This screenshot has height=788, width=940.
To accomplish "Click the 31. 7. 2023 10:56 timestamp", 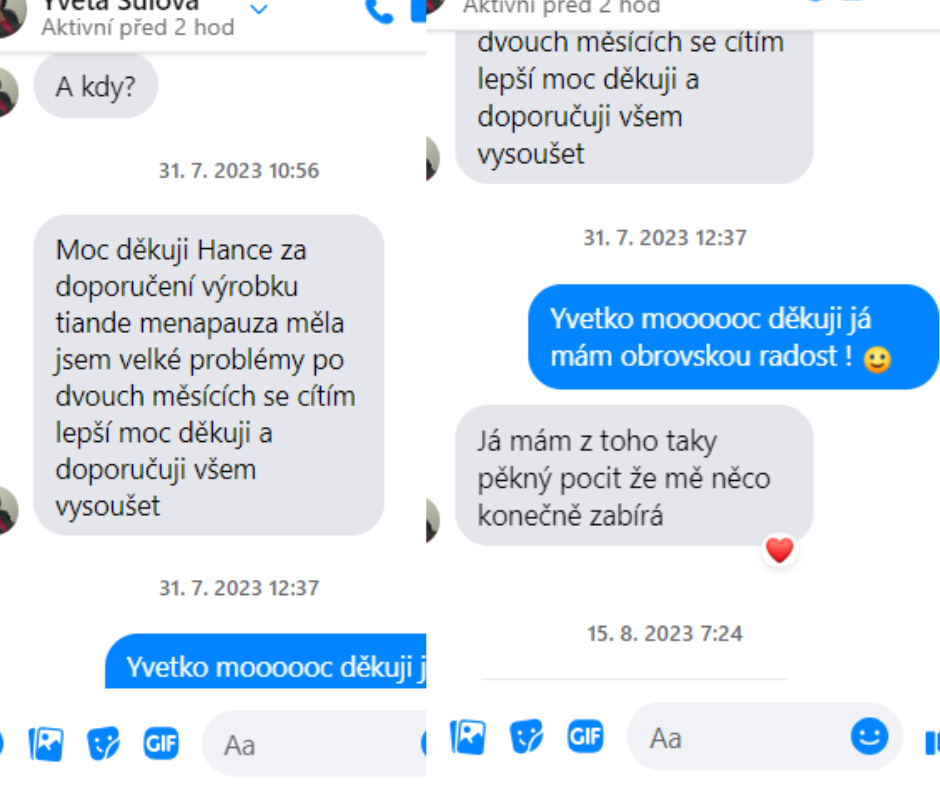I will pyautogui.click(x=239, y=171).
